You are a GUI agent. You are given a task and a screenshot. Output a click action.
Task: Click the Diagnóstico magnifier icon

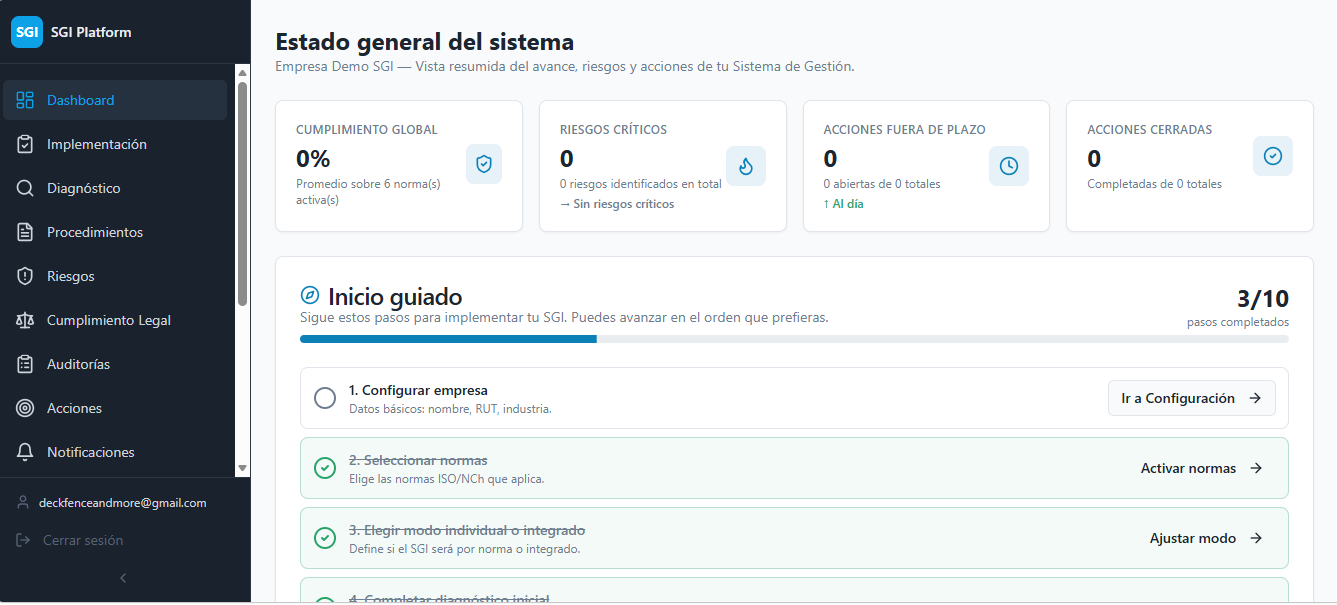point(25,188)
